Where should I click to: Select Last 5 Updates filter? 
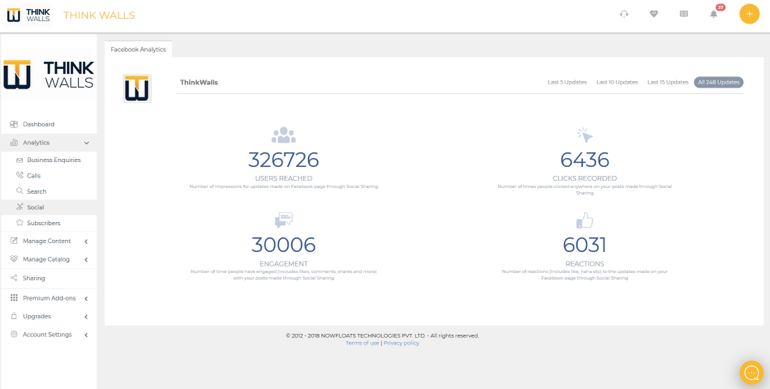coord(567,83)
